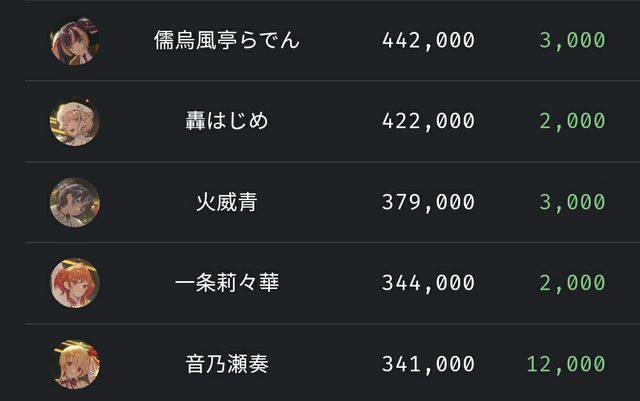
Task: Select the green 2,000 gain for 轟はじめ
Action: click(x=572, y=122)
